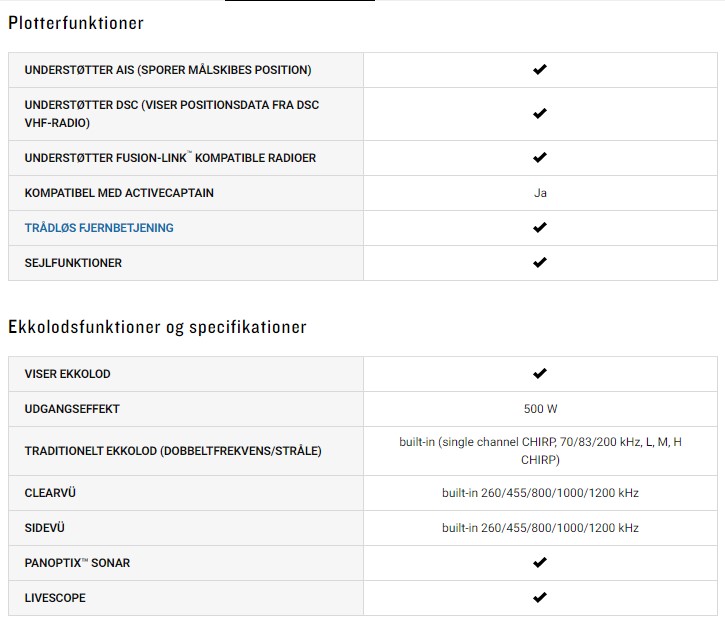
Task: Click the Plotterfunktioner section heading
Action: (76, 22)
